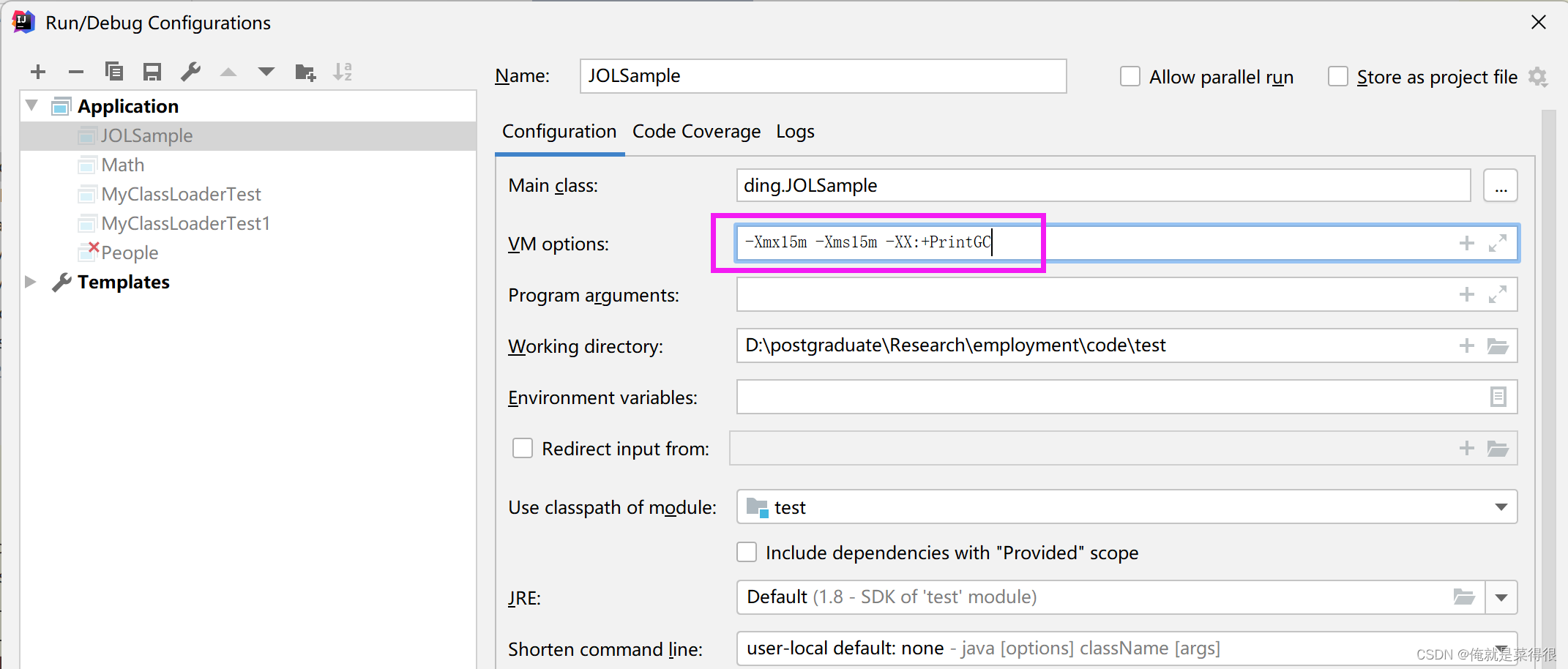Select the People configuration with error mark

pos(249,253)
